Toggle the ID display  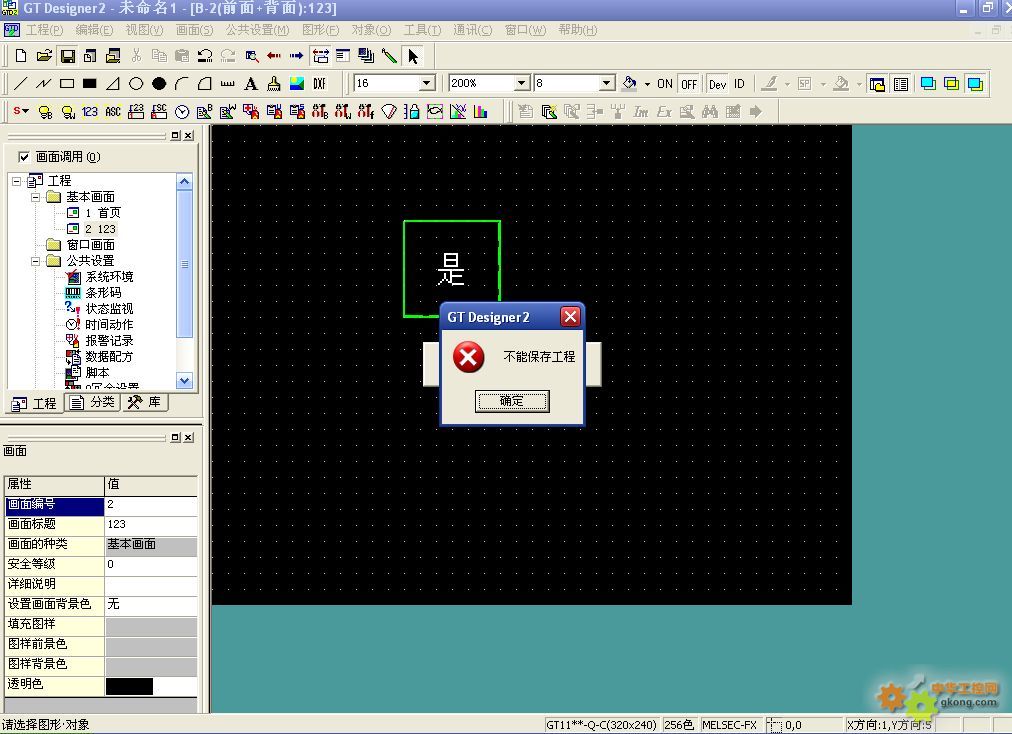click(739, 84)
